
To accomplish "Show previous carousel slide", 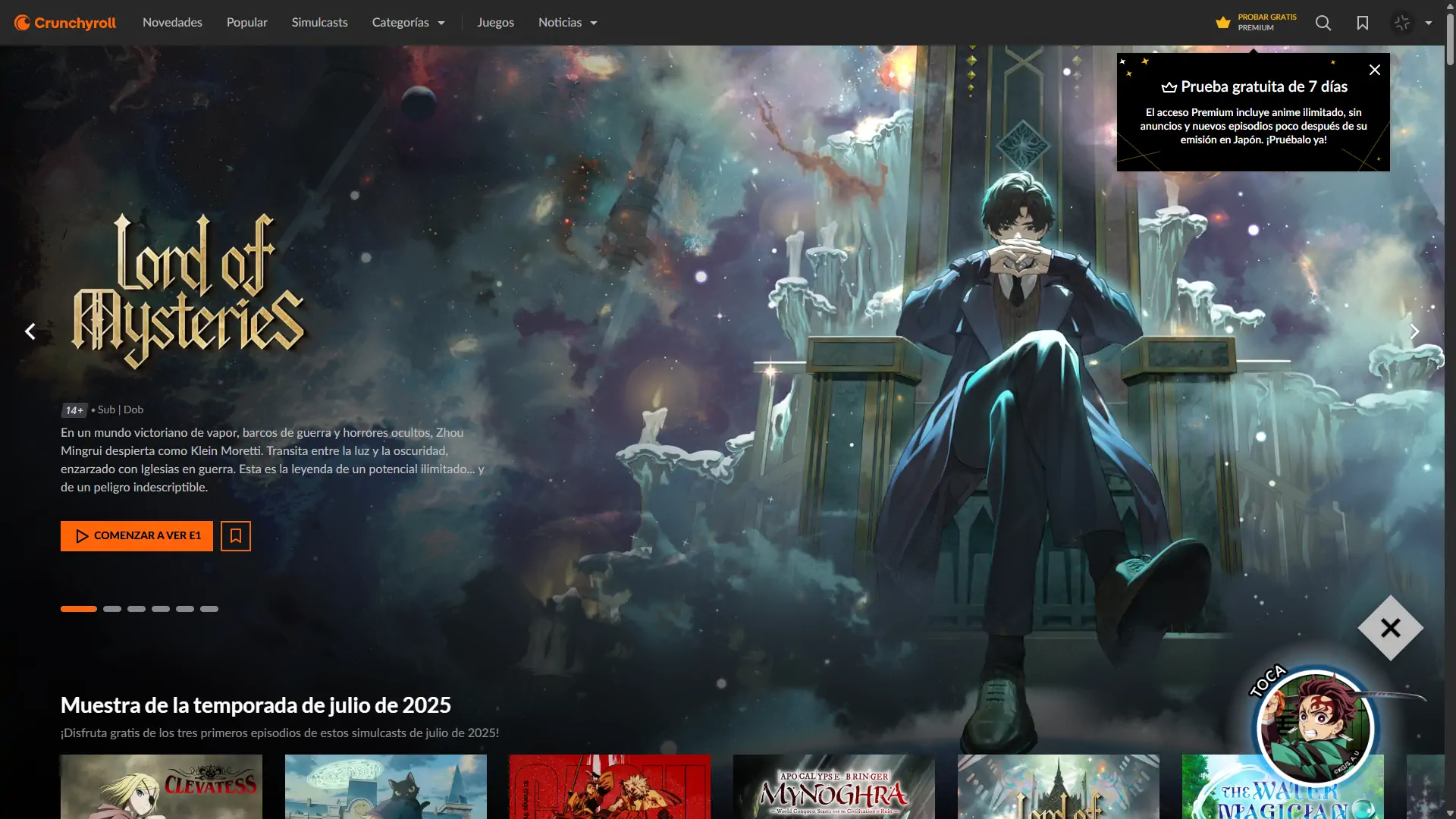I will point(30,331).
